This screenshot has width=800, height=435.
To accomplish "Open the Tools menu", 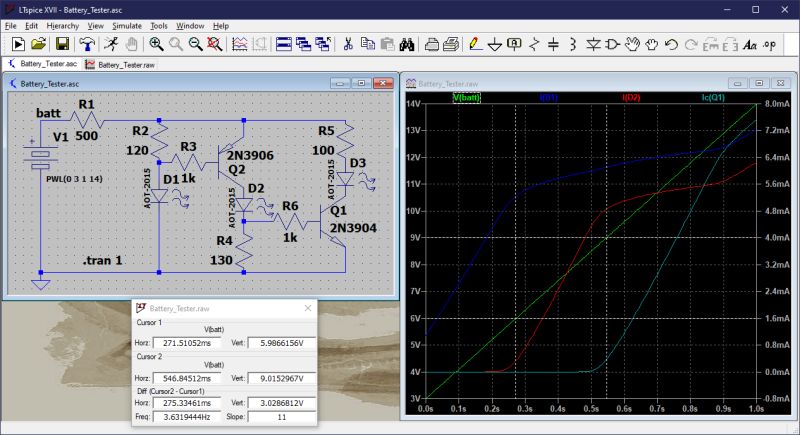I will (159, 25).
